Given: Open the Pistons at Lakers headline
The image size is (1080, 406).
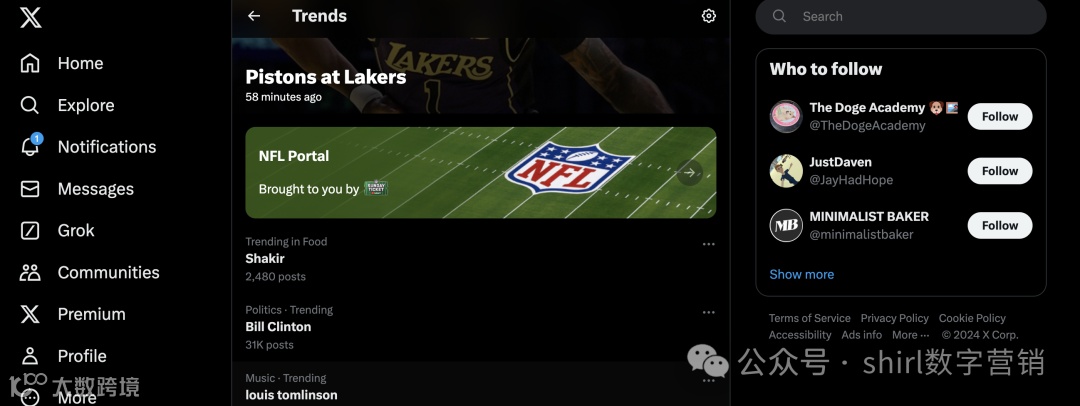Looking at the screenshot, I should pyautogui.click(x=326, y=77).
